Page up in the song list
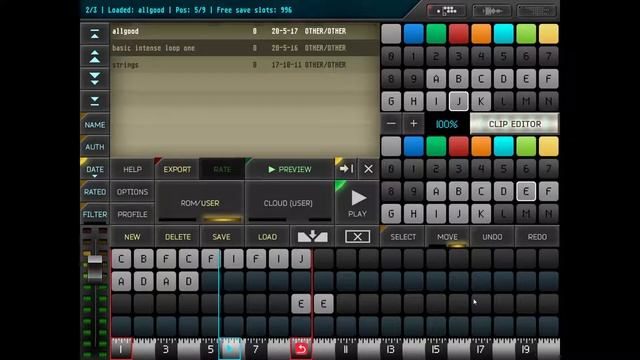Viewport: 640px width, 360px height. [95, 57]
